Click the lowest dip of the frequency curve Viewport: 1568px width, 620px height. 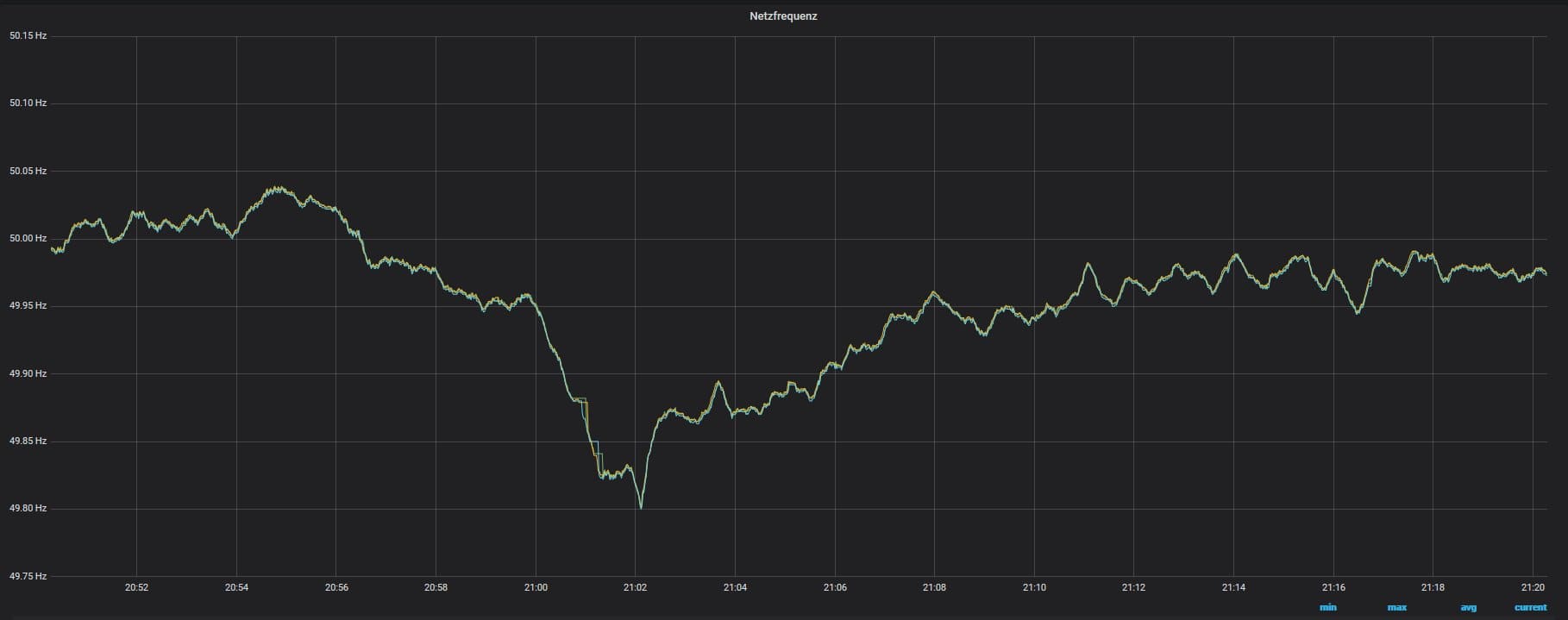641,508
